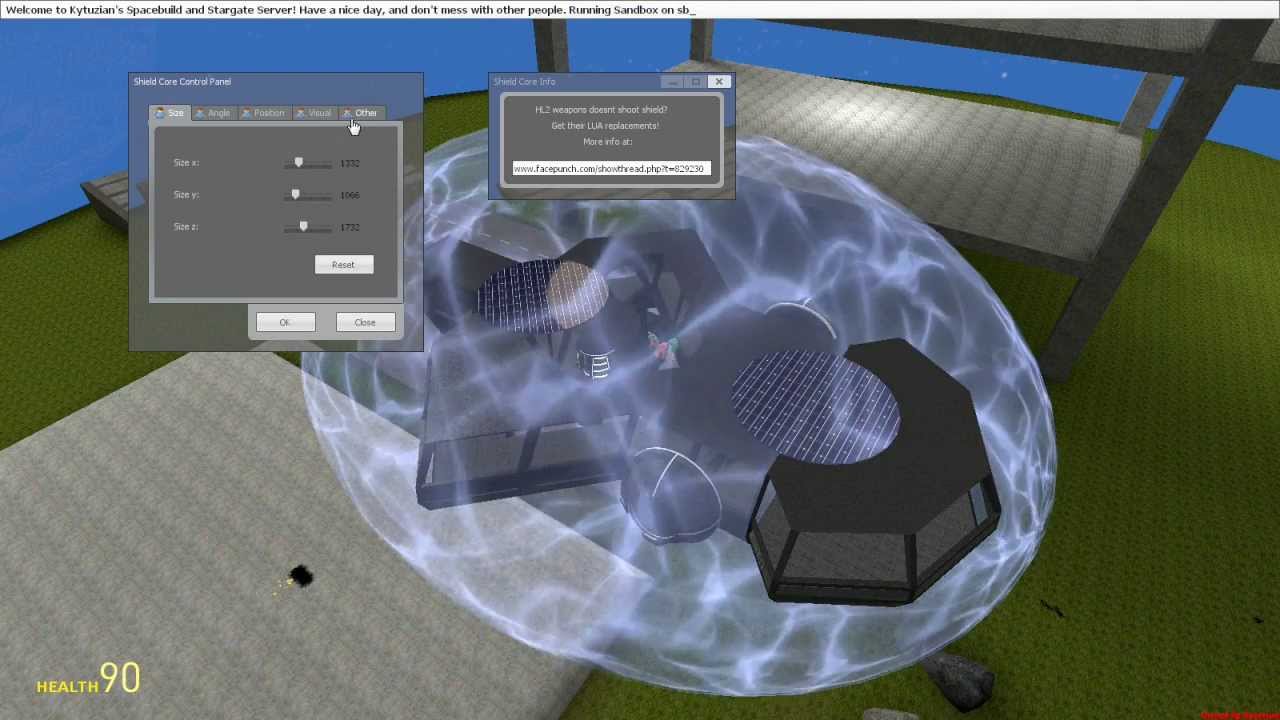Confirm settings with the Ok button
Viewport: 1280px width, 720px height.
pos(285,322)
